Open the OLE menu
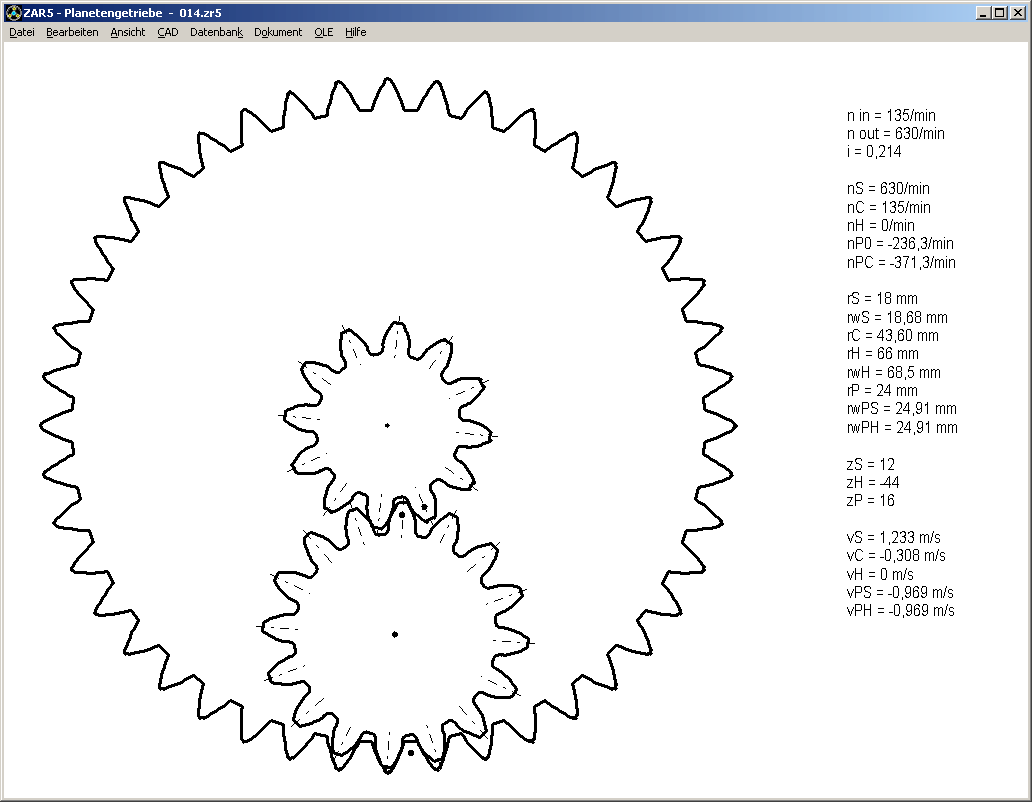 pos(323,32)
